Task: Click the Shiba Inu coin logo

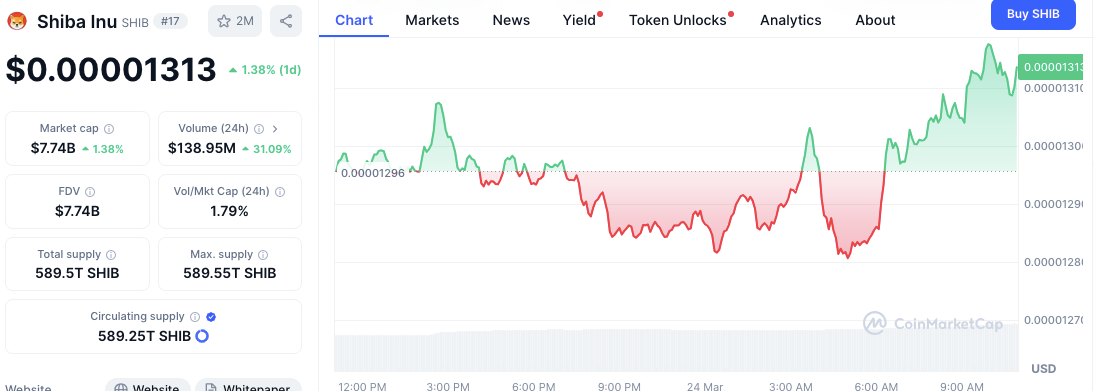Action: (x=16, y=21)
